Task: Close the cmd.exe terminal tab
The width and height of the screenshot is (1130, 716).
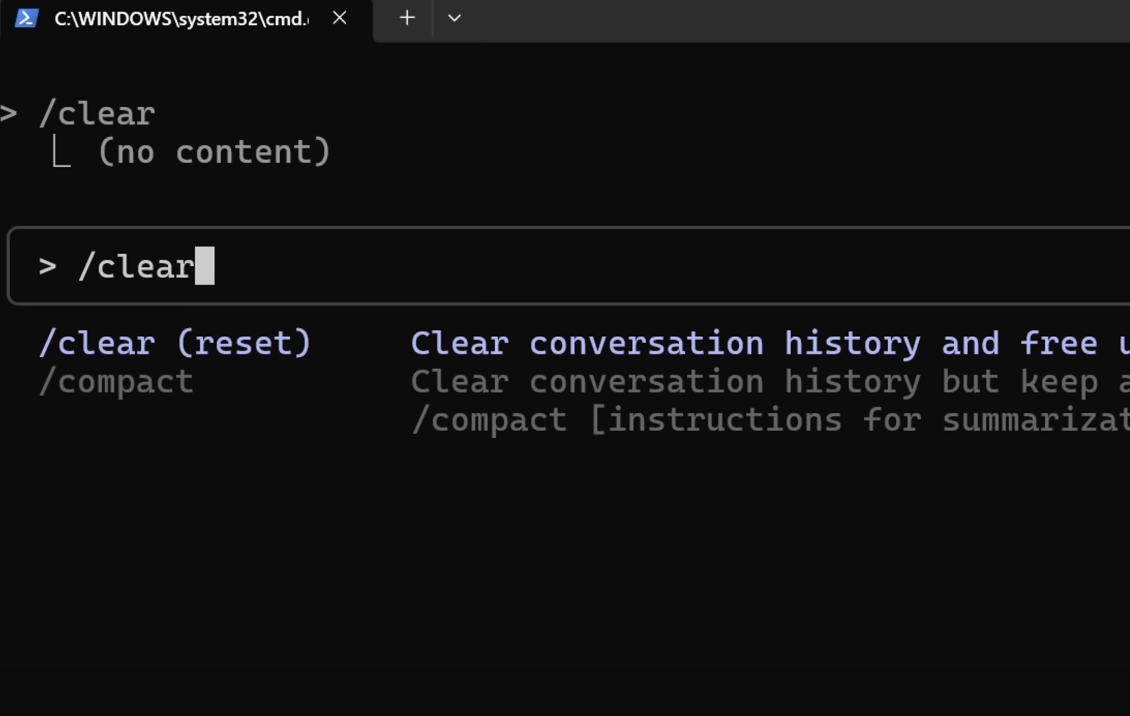Action: tap(340, 18)
